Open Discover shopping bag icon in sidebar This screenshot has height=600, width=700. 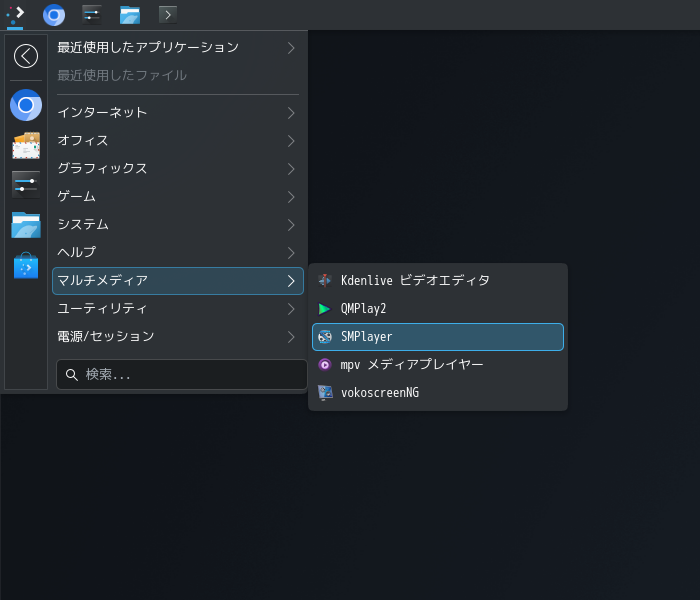click(26, 265)
